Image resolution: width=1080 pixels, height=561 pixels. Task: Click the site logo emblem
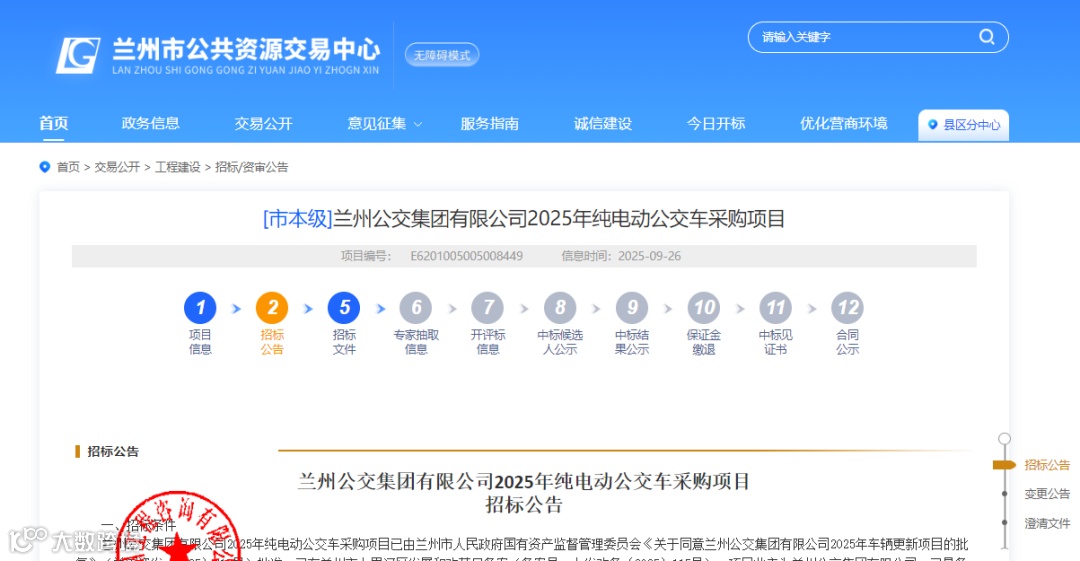click(78, 55)
